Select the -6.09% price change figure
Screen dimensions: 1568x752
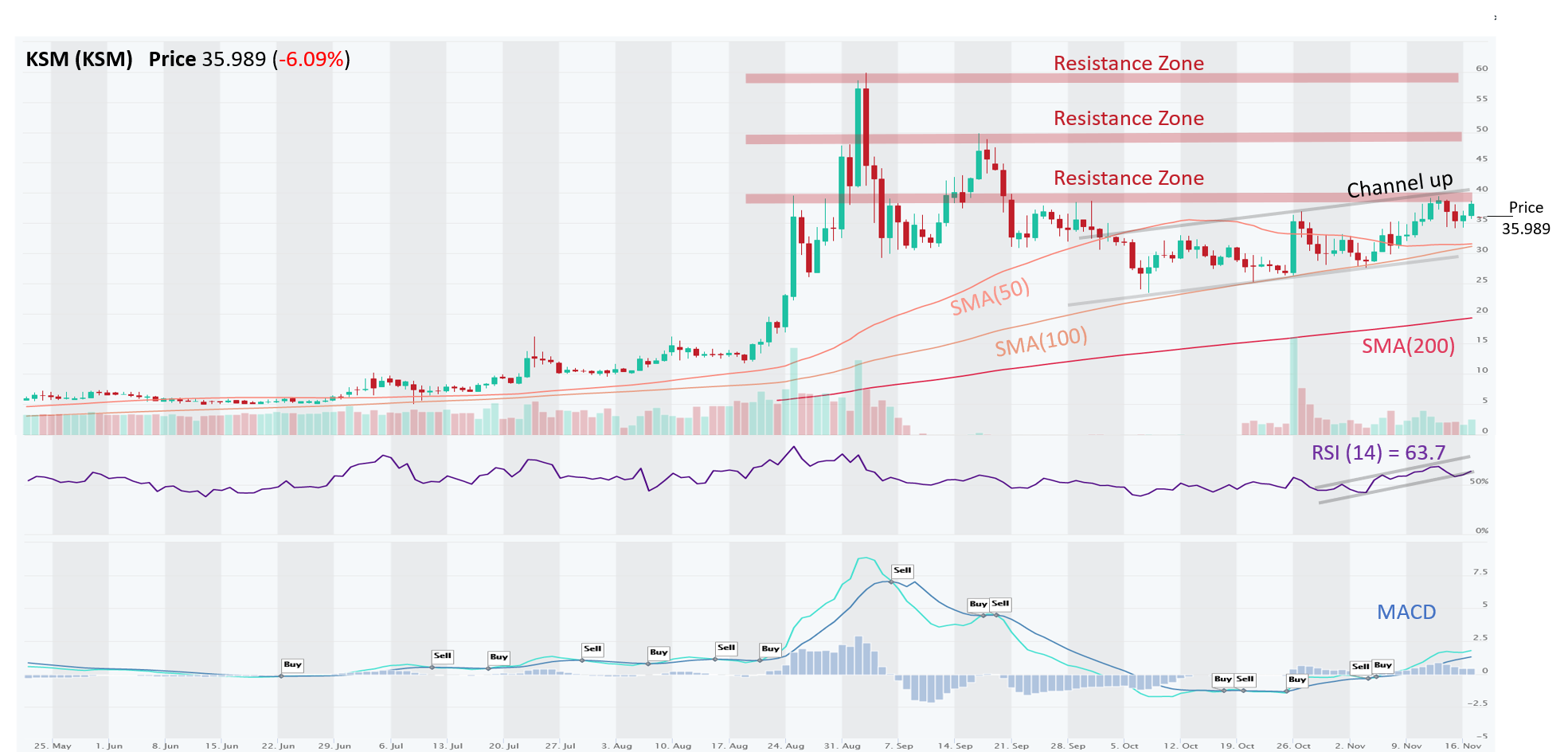click(311, 60)
